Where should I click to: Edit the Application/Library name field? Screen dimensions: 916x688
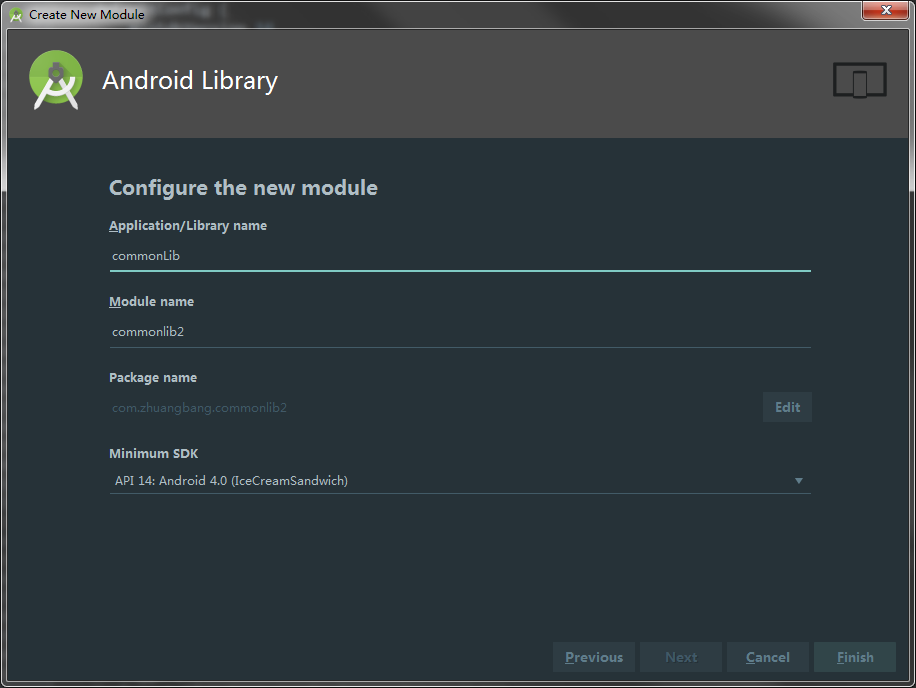(x=460, y=256)
